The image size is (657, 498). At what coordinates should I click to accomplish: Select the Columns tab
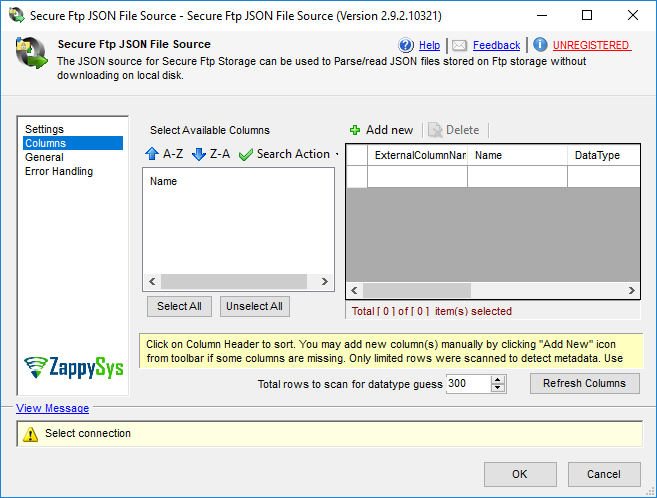pos(72,143)
